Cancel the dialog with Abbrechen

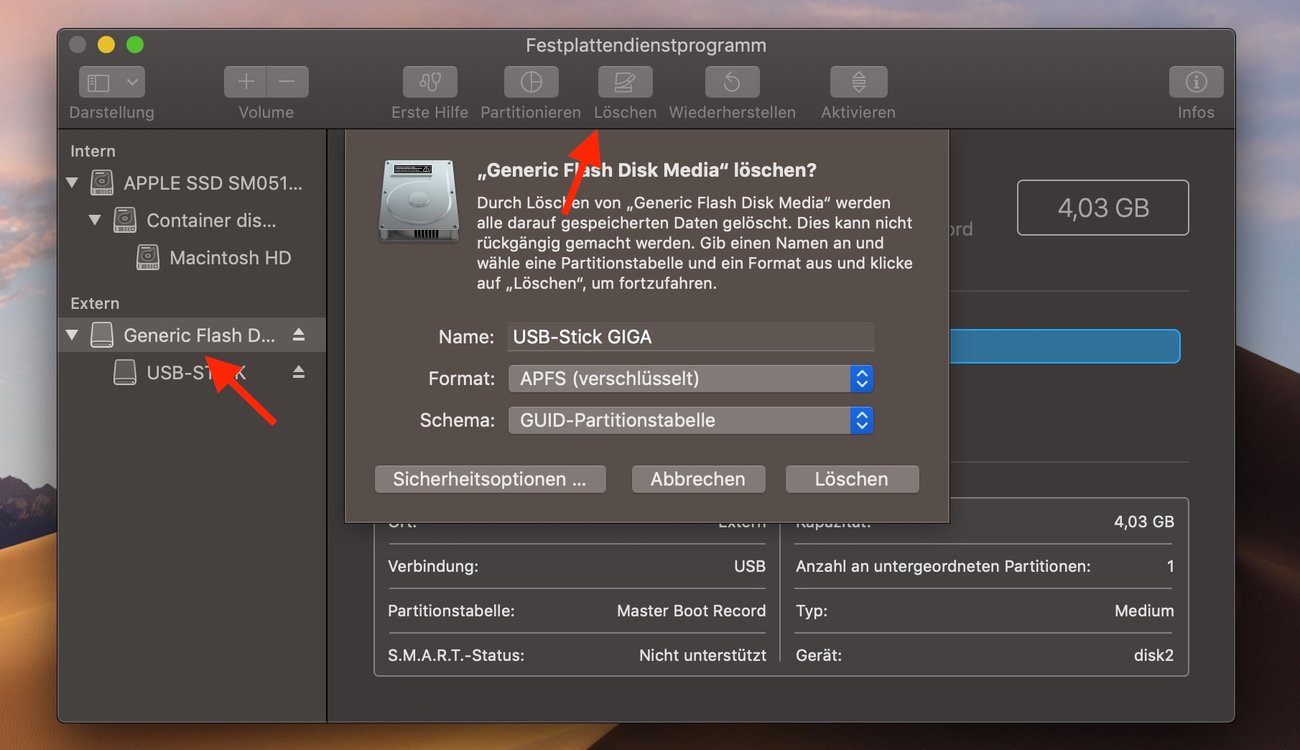[x=697, y=479]
